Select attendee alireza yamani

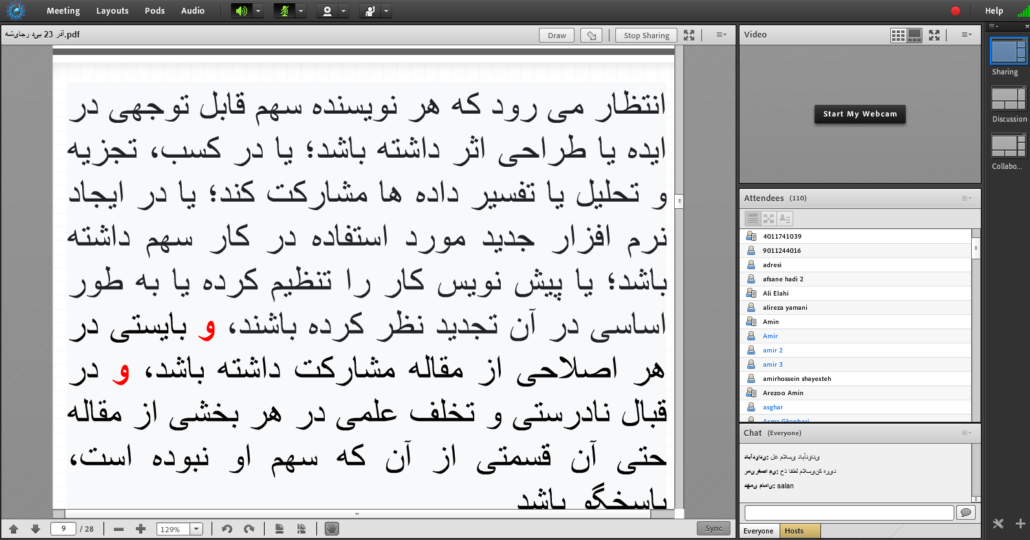coord(856,307)
